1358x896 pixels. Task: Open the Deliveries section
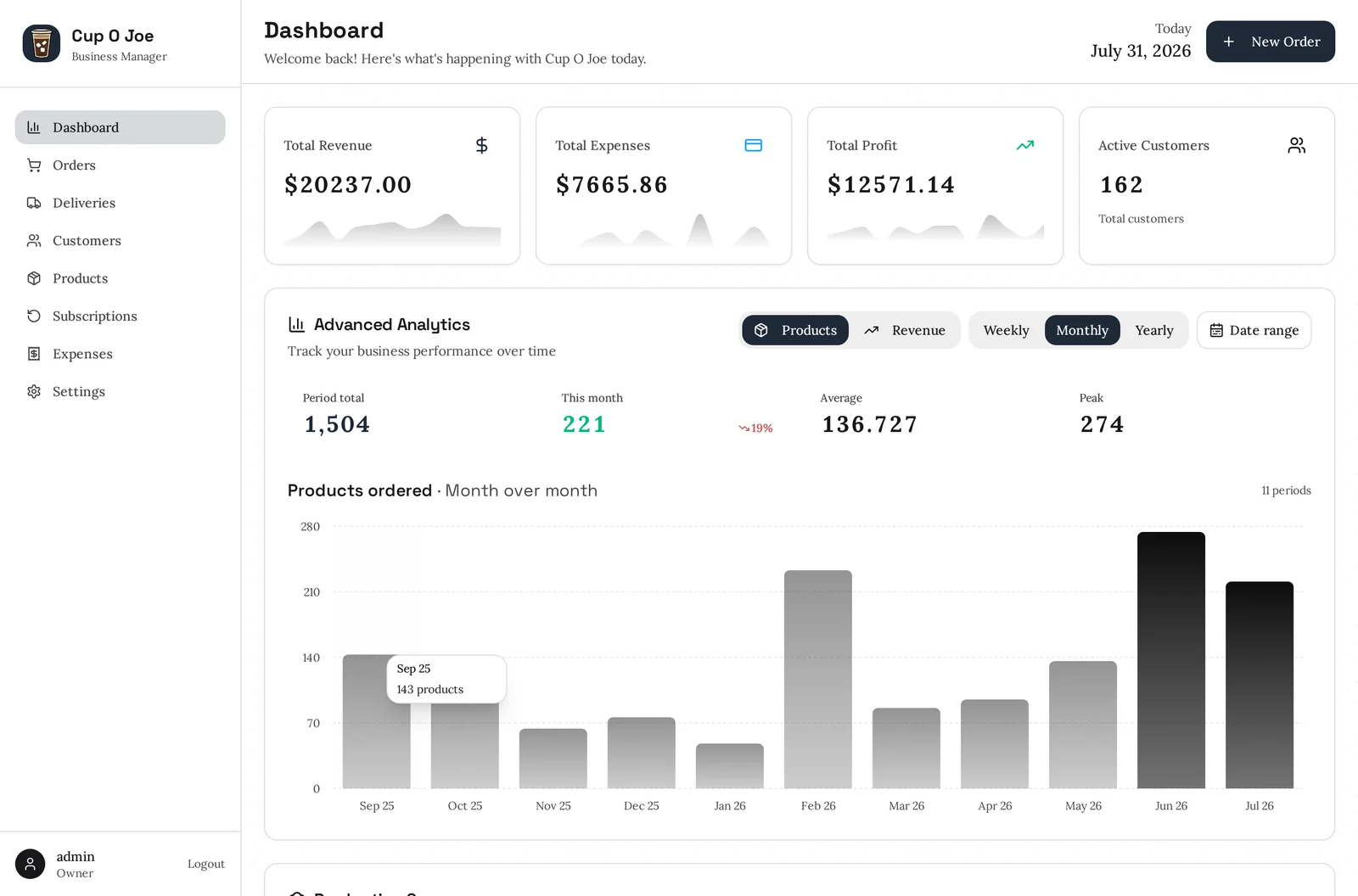pos(120,203)
